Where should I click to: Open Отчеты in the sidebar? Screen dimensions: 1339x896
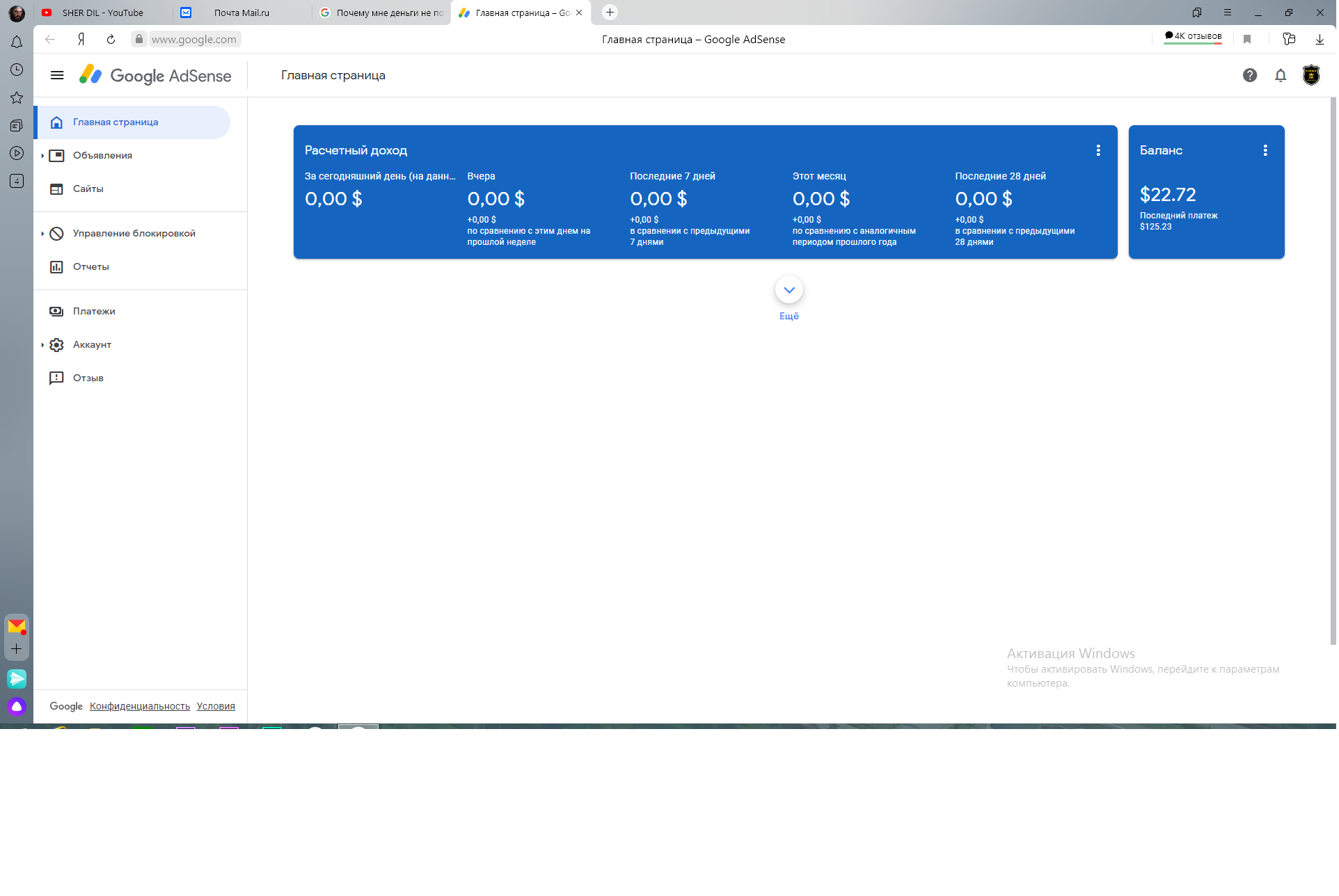[x=90, y=267]
